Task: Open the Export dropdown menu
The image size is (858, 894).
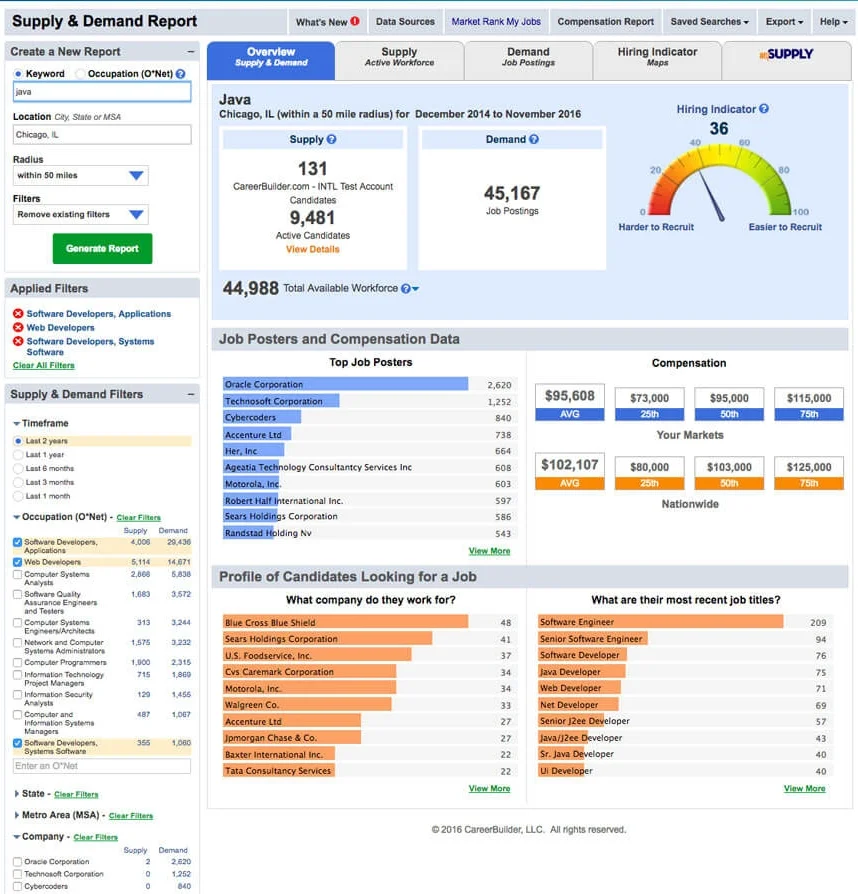Action: (784, 22)
